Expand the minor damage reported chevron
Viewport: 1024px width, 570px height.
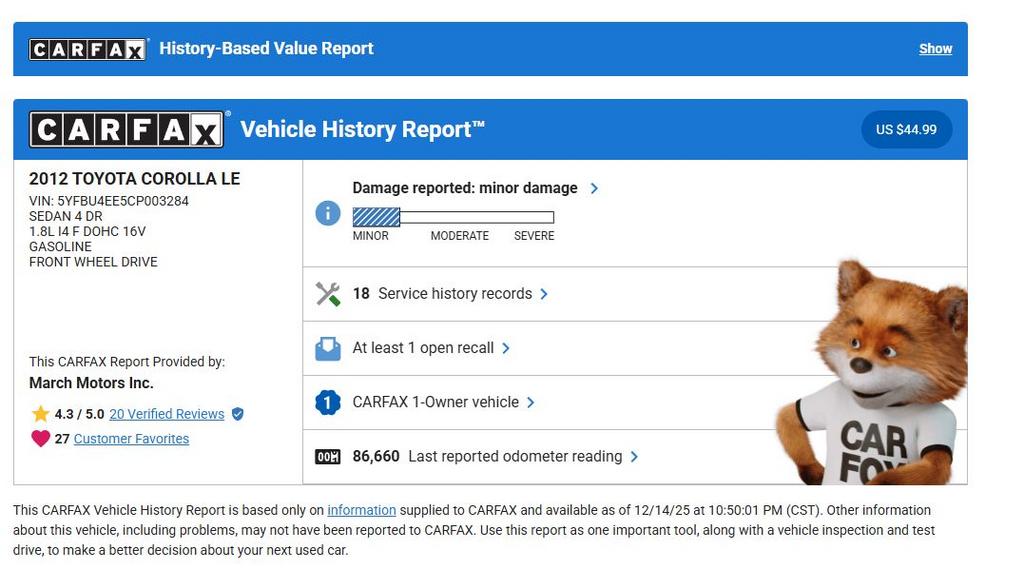click(x=594, y=188)
